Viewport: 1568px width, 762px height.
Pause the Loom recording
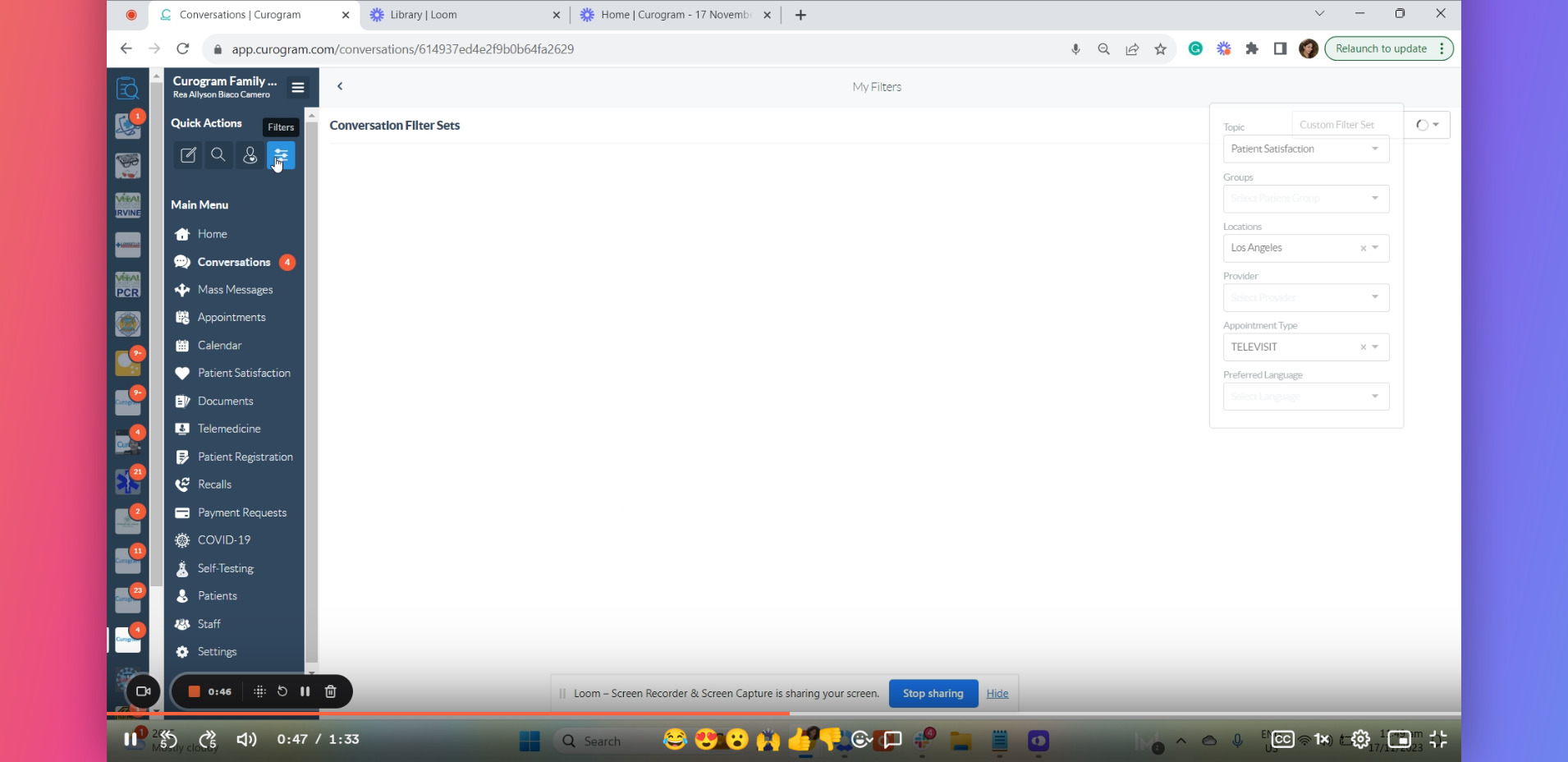click(305, 691)
